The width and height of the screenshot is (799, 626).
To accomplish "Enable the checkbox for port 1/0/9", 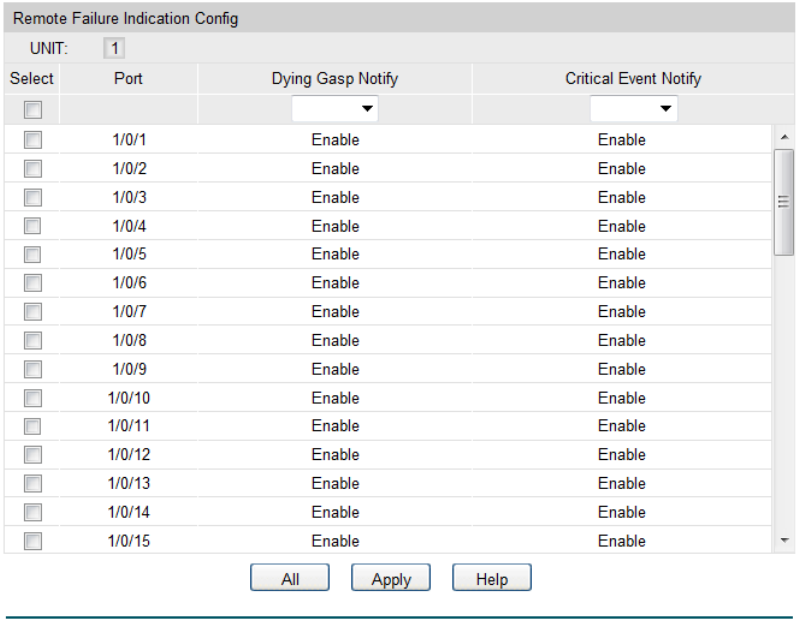I will click(33, 370).
